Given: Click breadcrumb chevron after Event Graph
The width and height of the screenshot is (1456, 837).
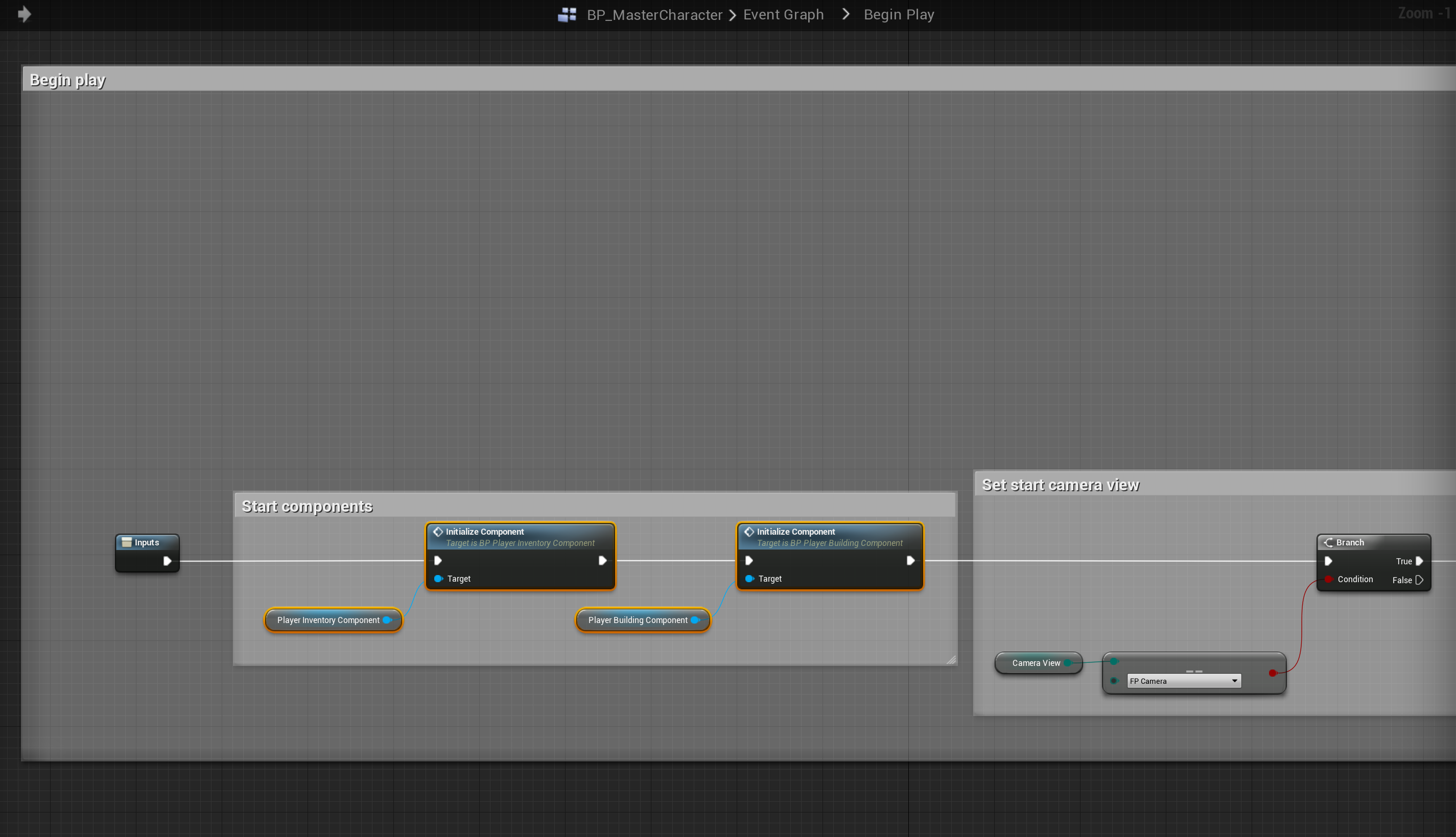Looking at the screenshot, I should (846, 14).
